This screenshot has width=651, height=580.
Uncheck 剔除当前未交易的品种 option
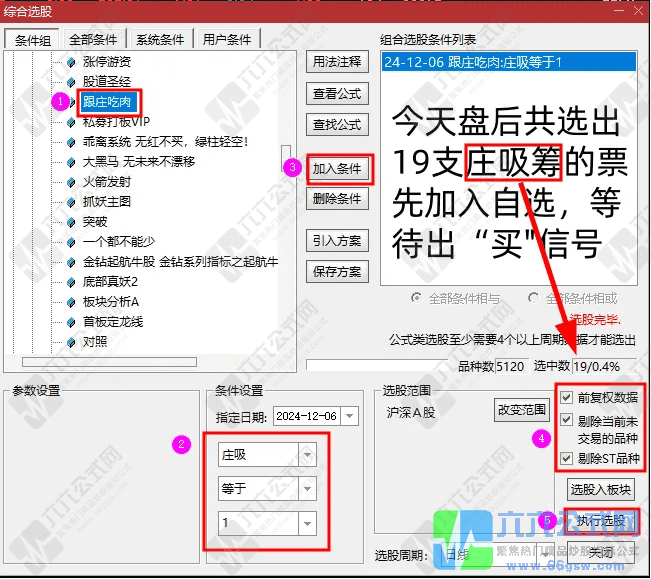568,420
